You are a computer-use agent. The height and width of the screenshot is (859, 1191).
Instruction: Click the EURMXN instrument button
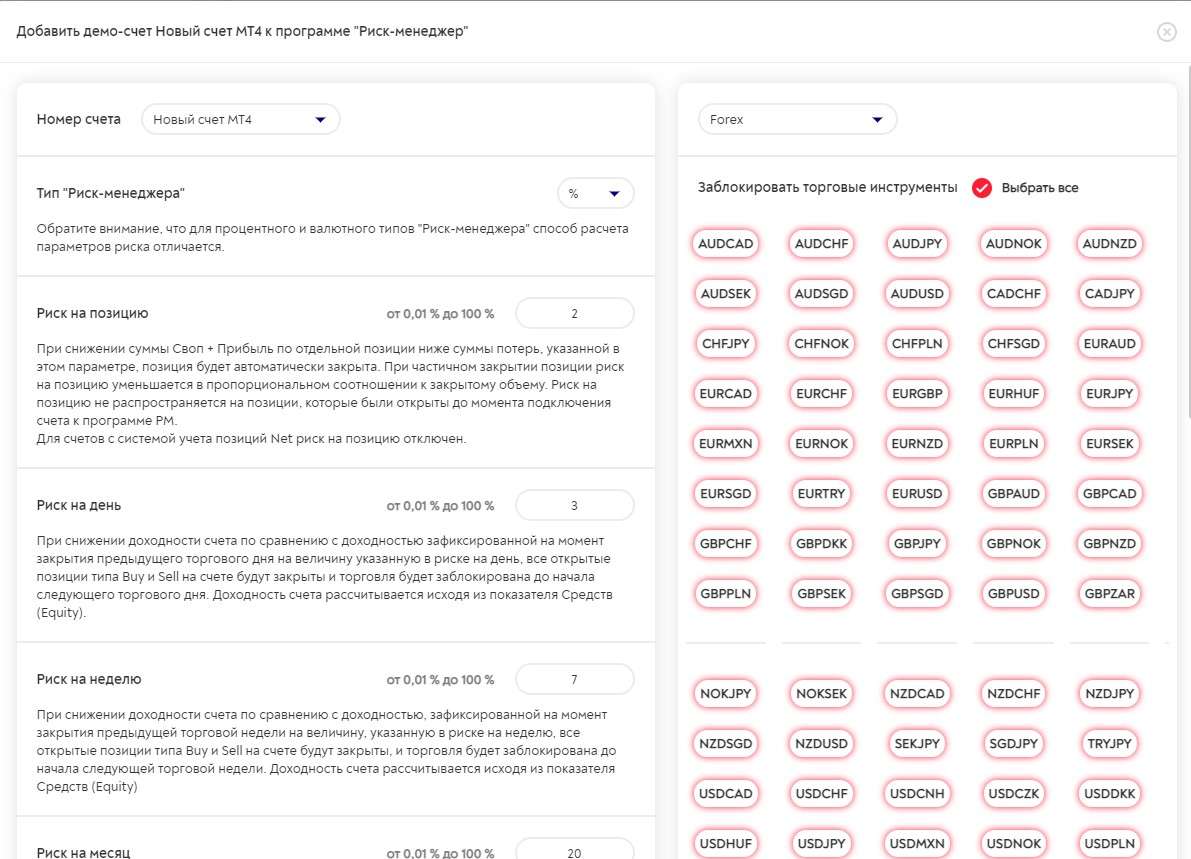click(725, 444)
